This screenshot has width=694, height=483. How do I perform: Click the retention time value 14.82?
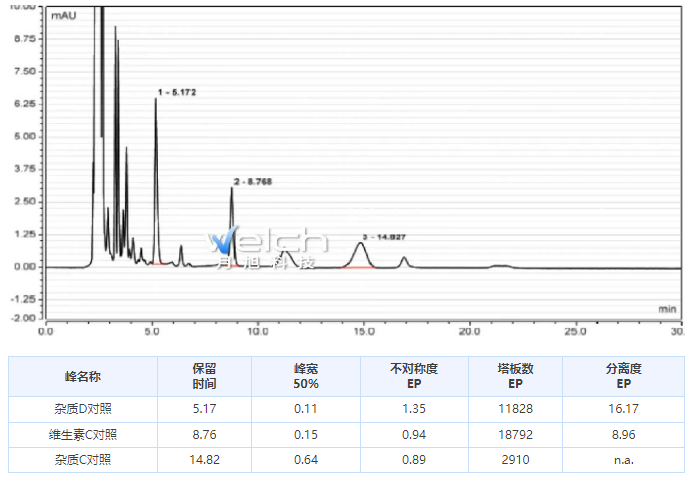tap(205, 460)
